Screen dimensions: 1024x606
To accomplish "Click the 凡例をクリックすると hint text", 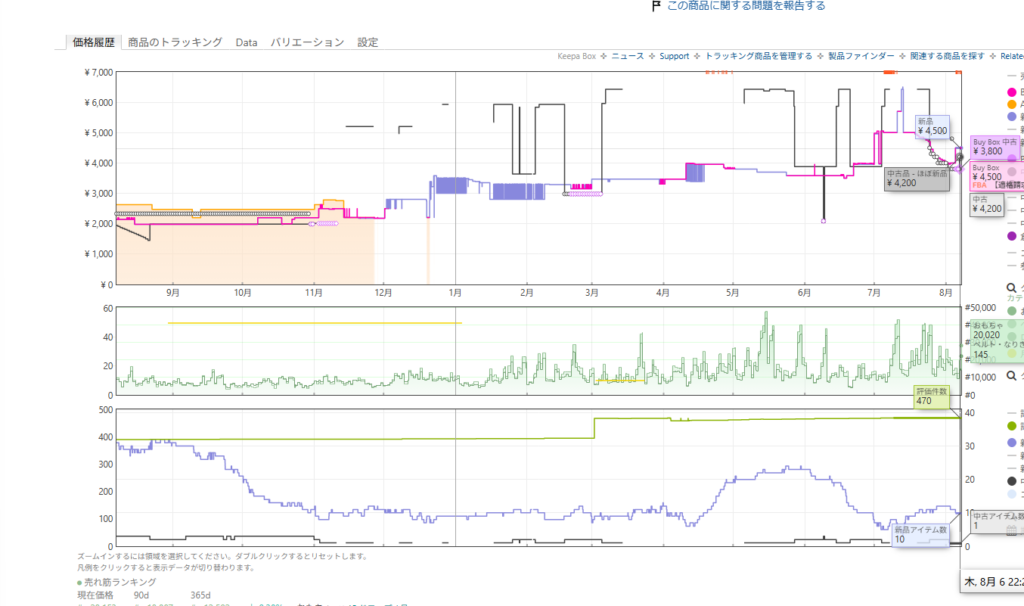I will (x=166, y=567).
